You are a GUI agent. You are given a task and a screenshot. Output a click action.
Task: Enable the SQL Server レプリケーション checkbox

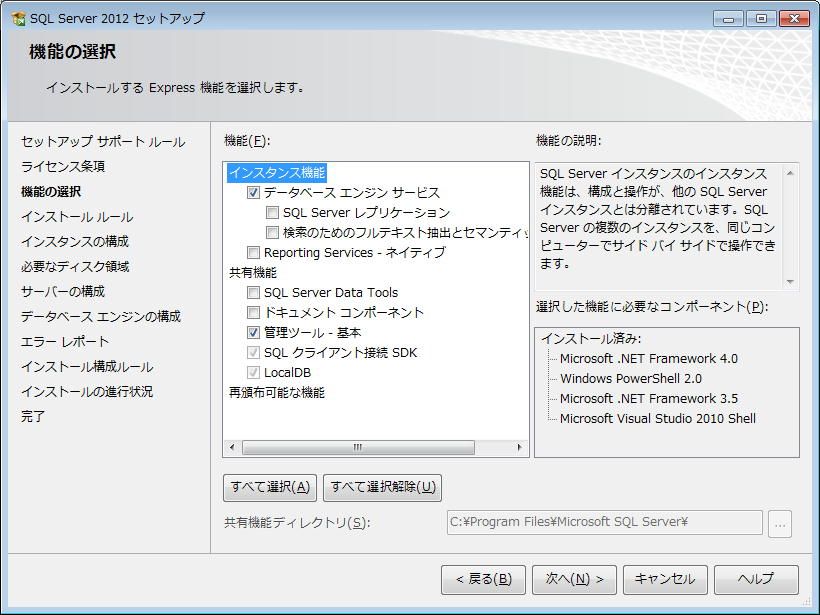tap(272, 213)
